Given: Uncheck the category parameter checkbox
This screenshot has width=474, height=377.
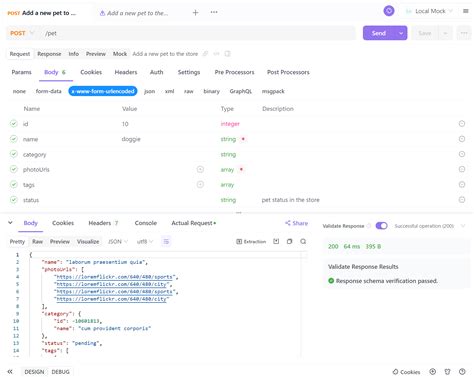Looking at the screenshot, I should click(x=14, y=154).
